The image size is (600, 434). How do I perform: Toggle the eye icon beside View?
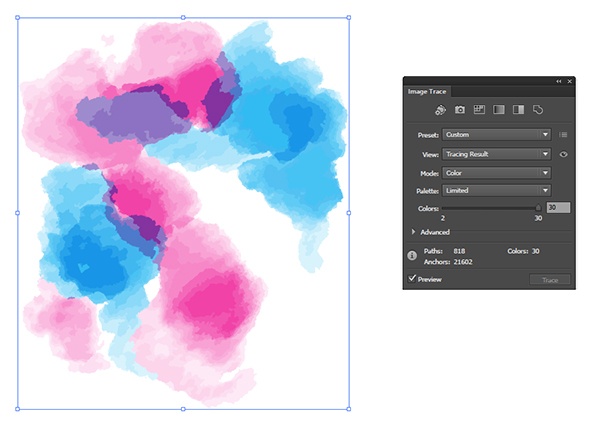(563, 155)
